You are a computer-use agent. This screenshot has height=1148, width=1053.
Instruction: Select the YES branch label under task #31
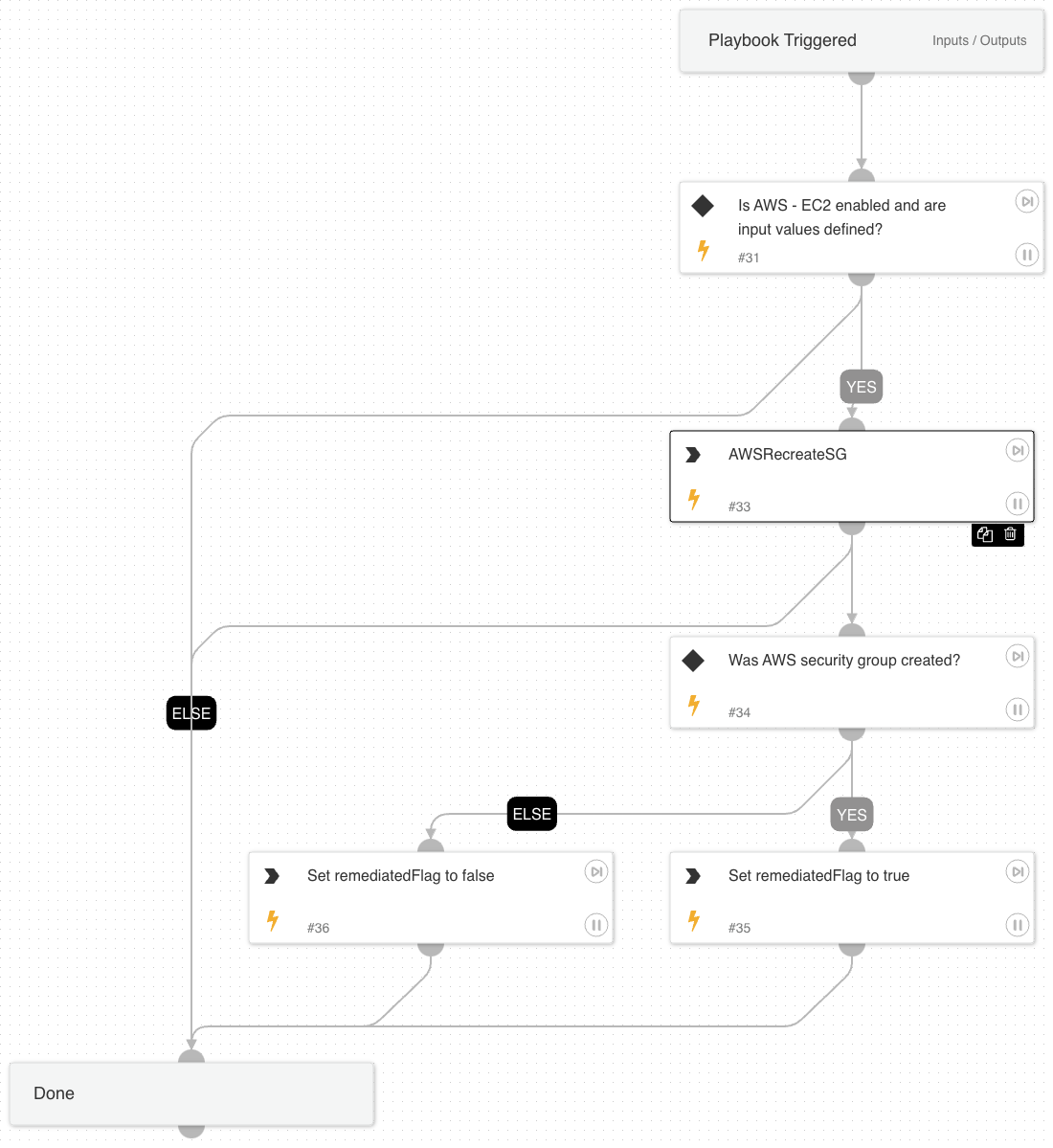coord(861,386)
